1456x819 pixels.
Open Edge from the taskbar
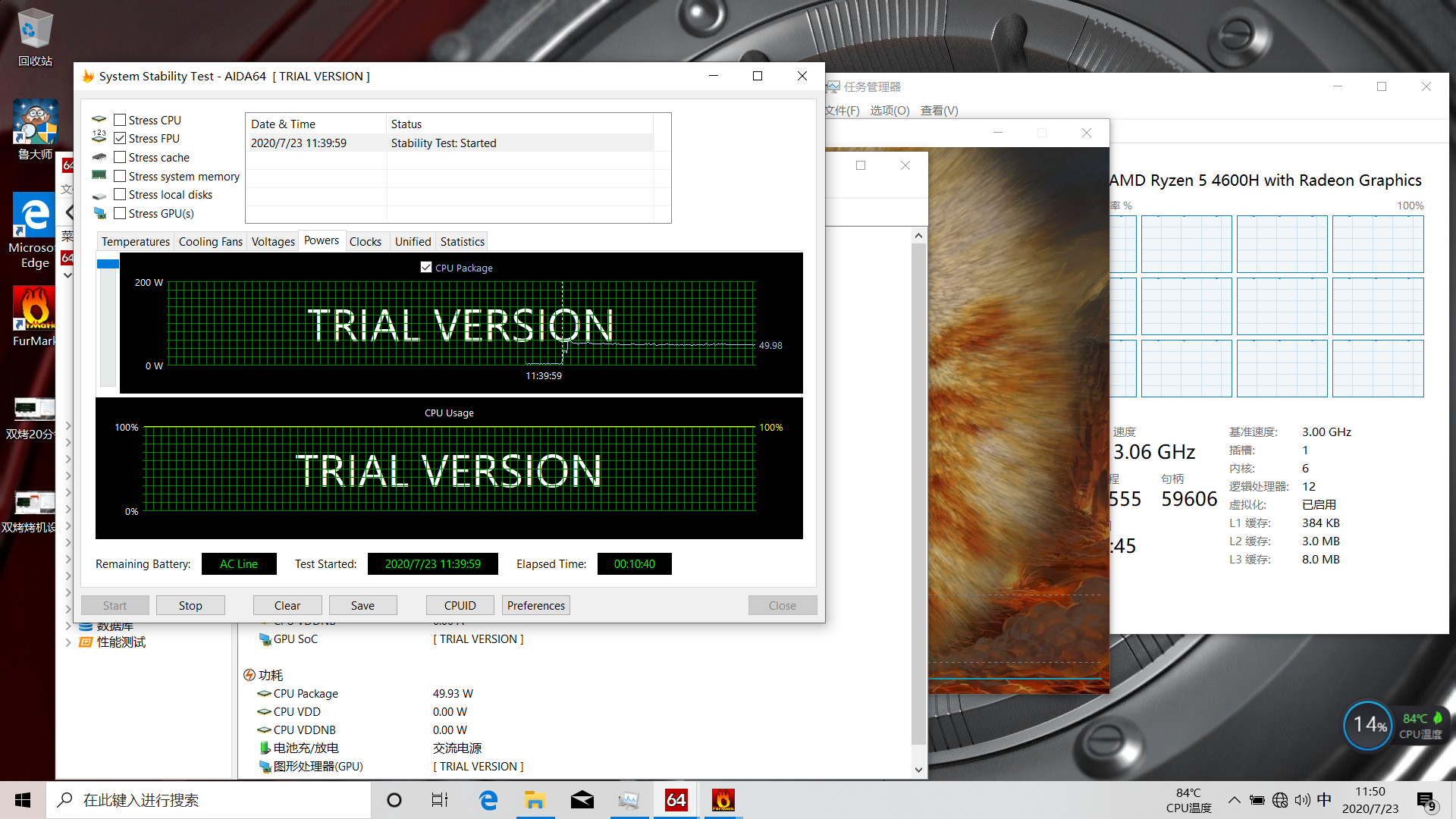488,800
